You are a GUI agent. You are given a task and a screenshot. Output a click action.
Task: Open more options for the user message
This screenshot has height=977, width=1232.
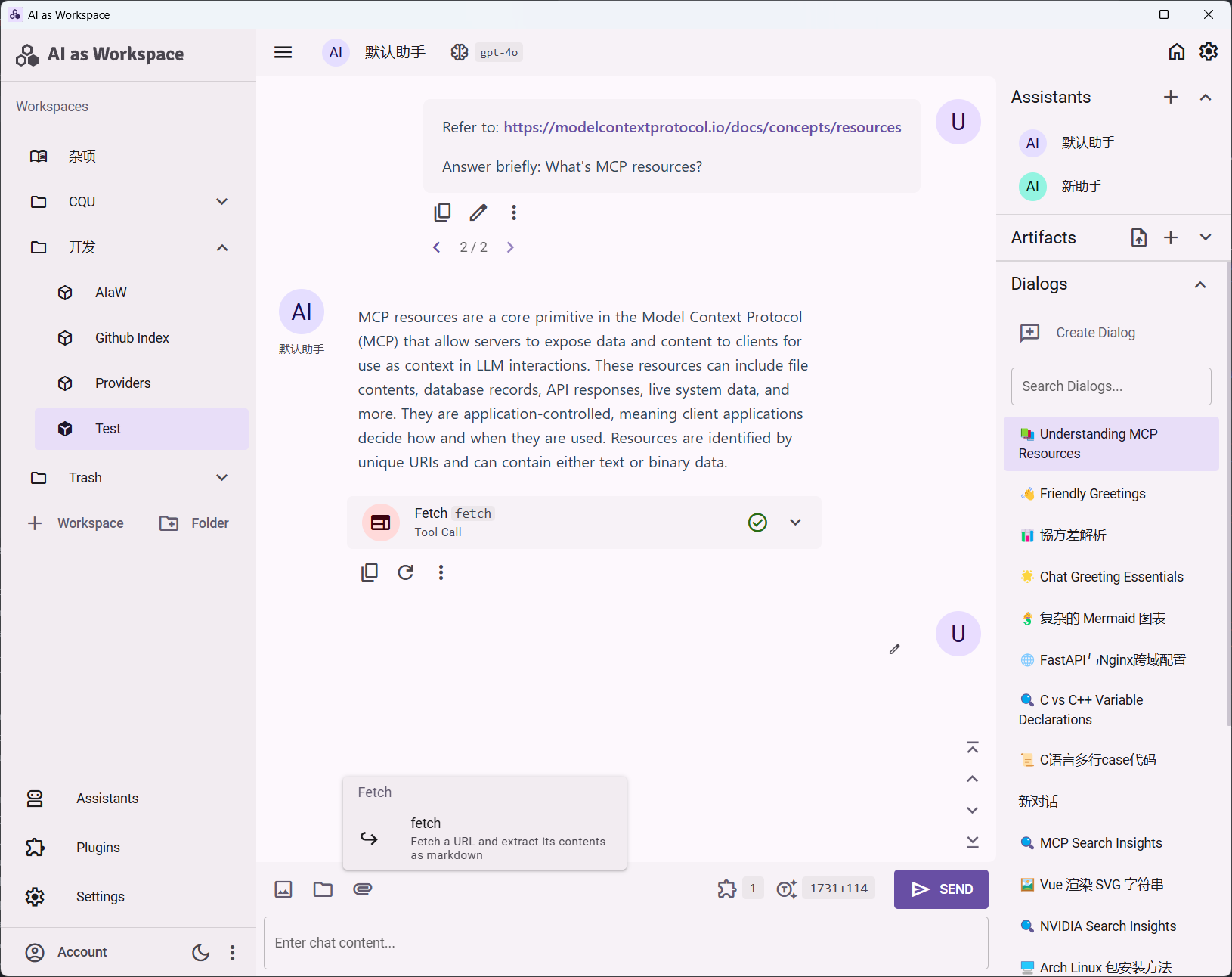[514, 212]
